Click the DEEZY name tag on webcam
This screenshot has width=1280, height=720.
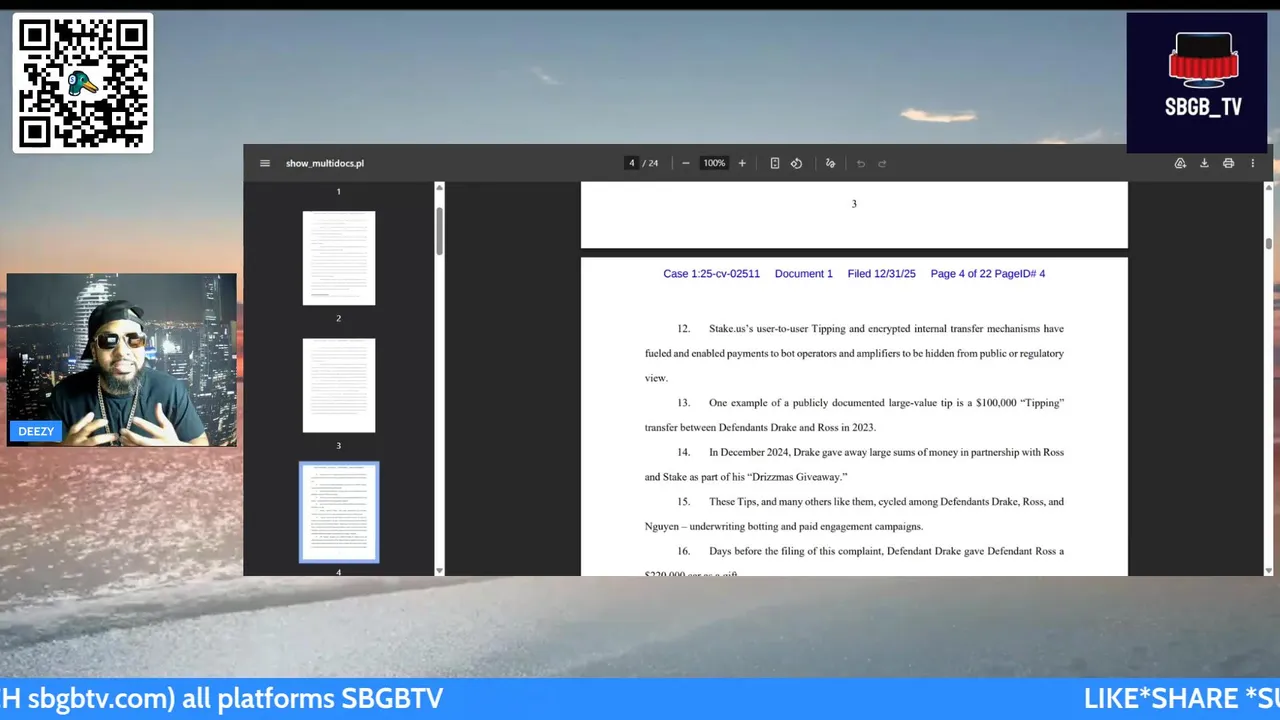coord(35,431)
